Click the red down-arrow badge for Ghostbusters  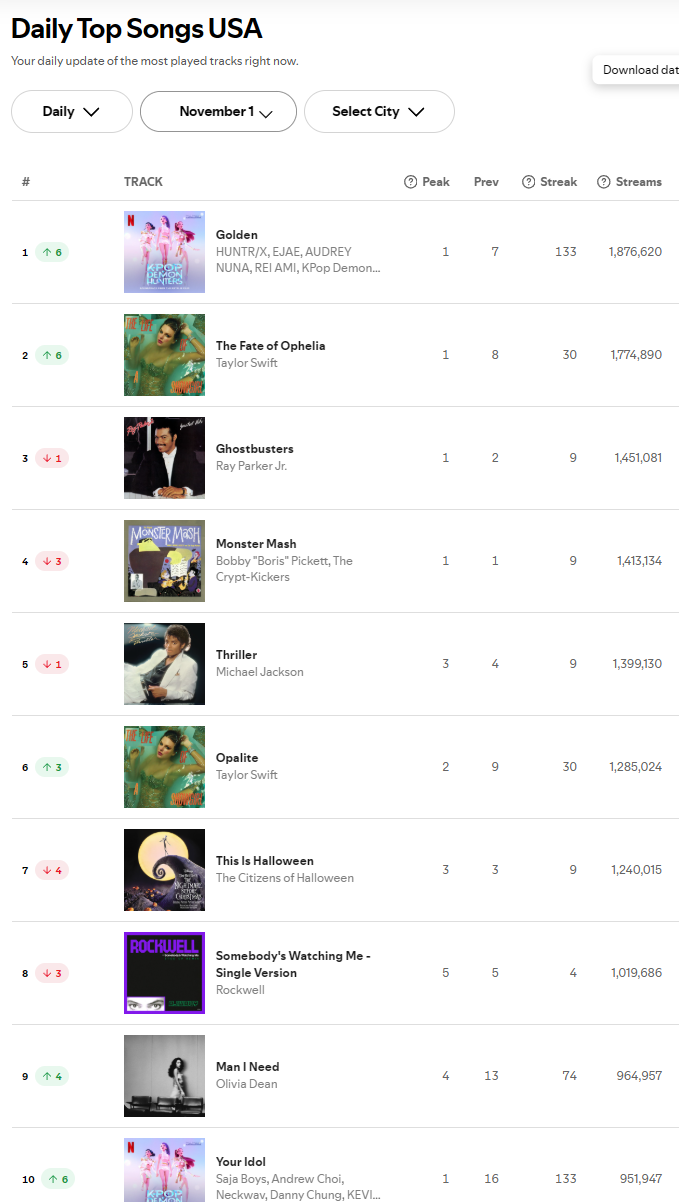[52, 458]
